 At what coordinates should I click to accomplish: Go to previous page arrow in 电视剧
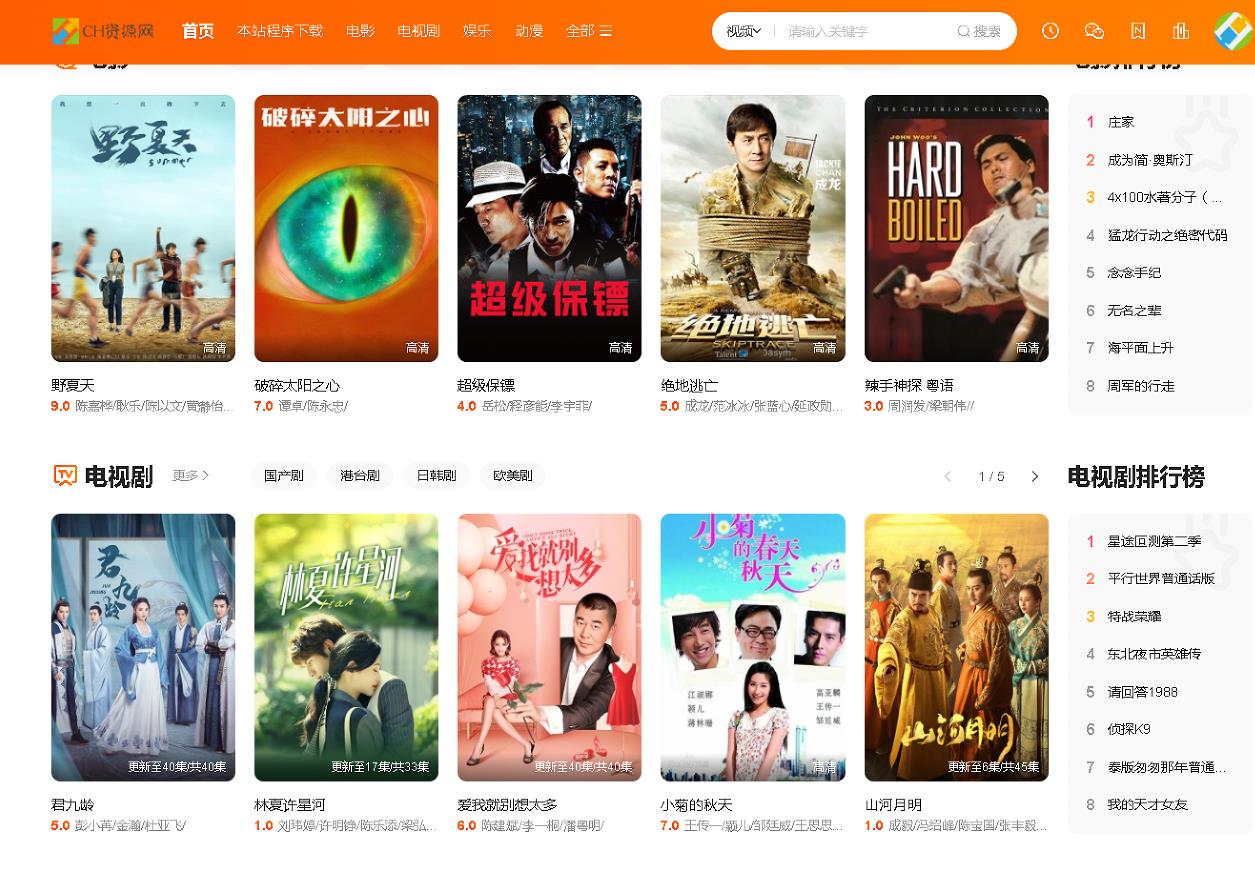click(x=948, y=476)
